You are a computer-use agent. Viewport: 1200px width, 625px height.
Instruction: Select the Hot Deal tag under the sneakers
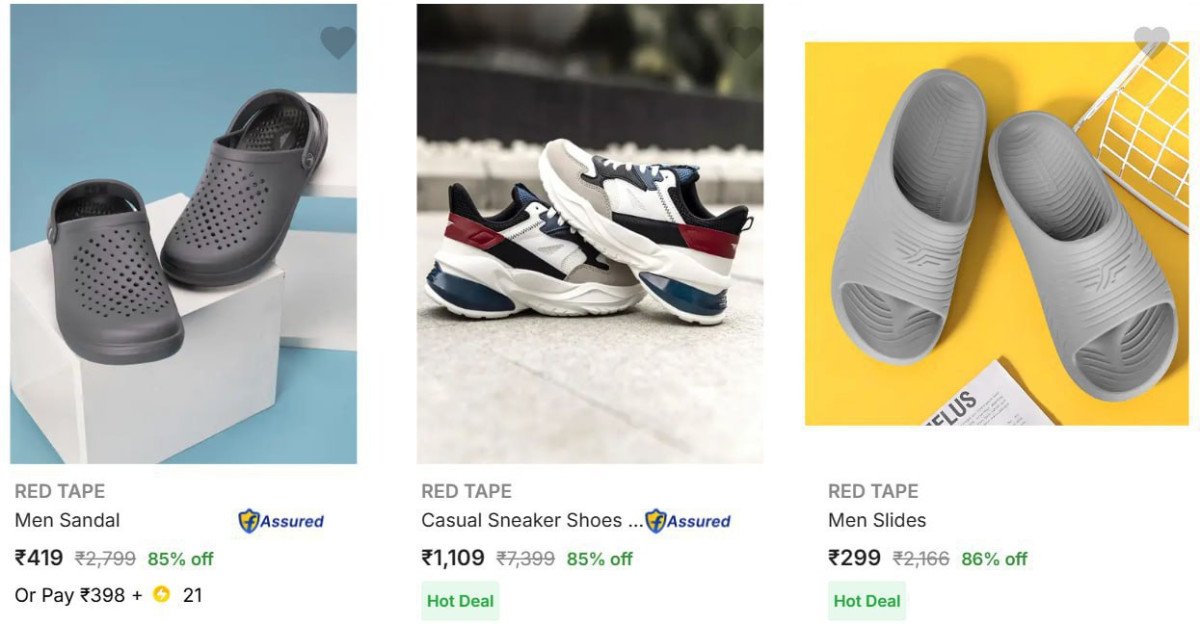459,601
